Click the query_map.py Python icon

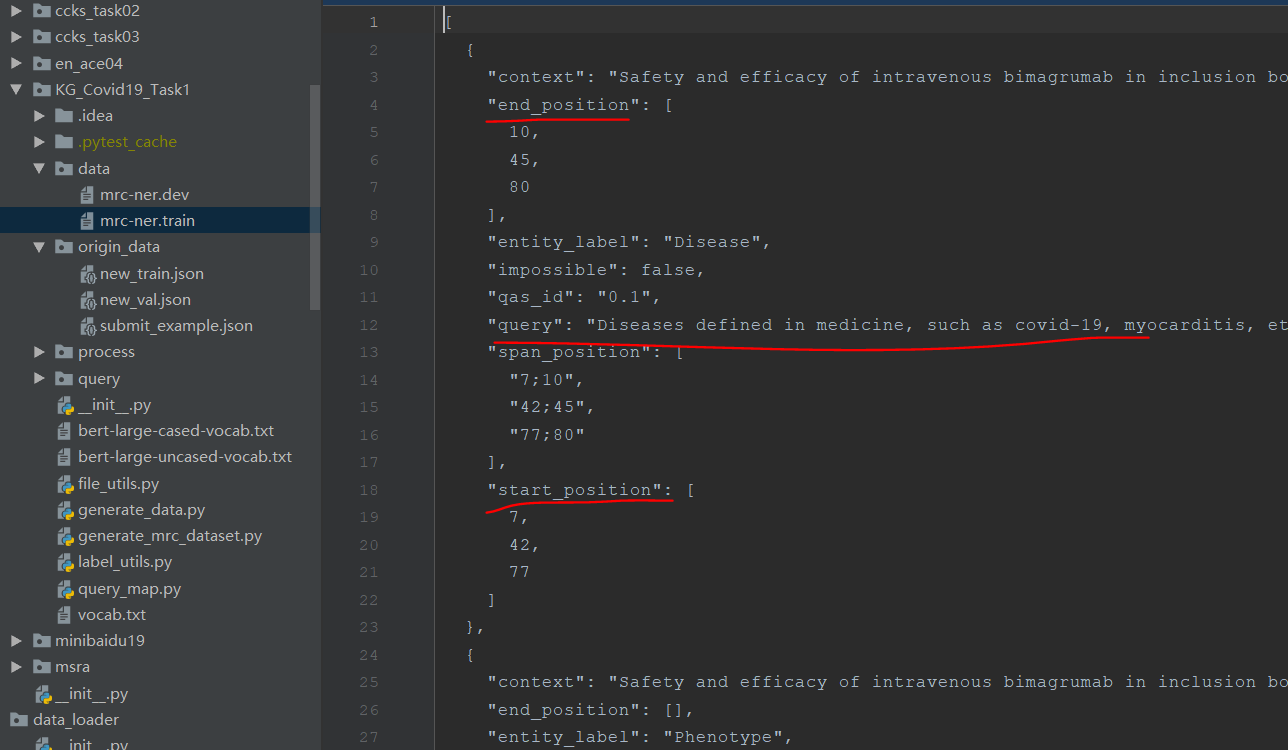point(65,589)
